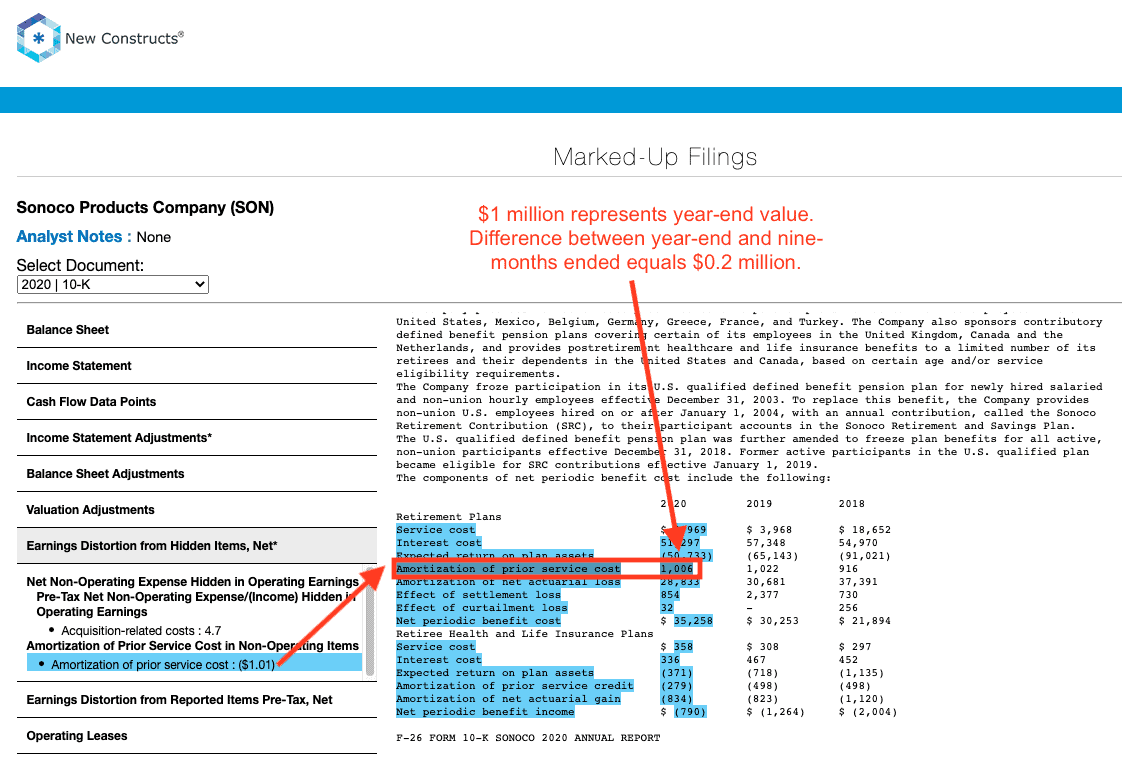Click Effect of curtailment loss label
The image size is (1122, 762).
tap(482, 607)
